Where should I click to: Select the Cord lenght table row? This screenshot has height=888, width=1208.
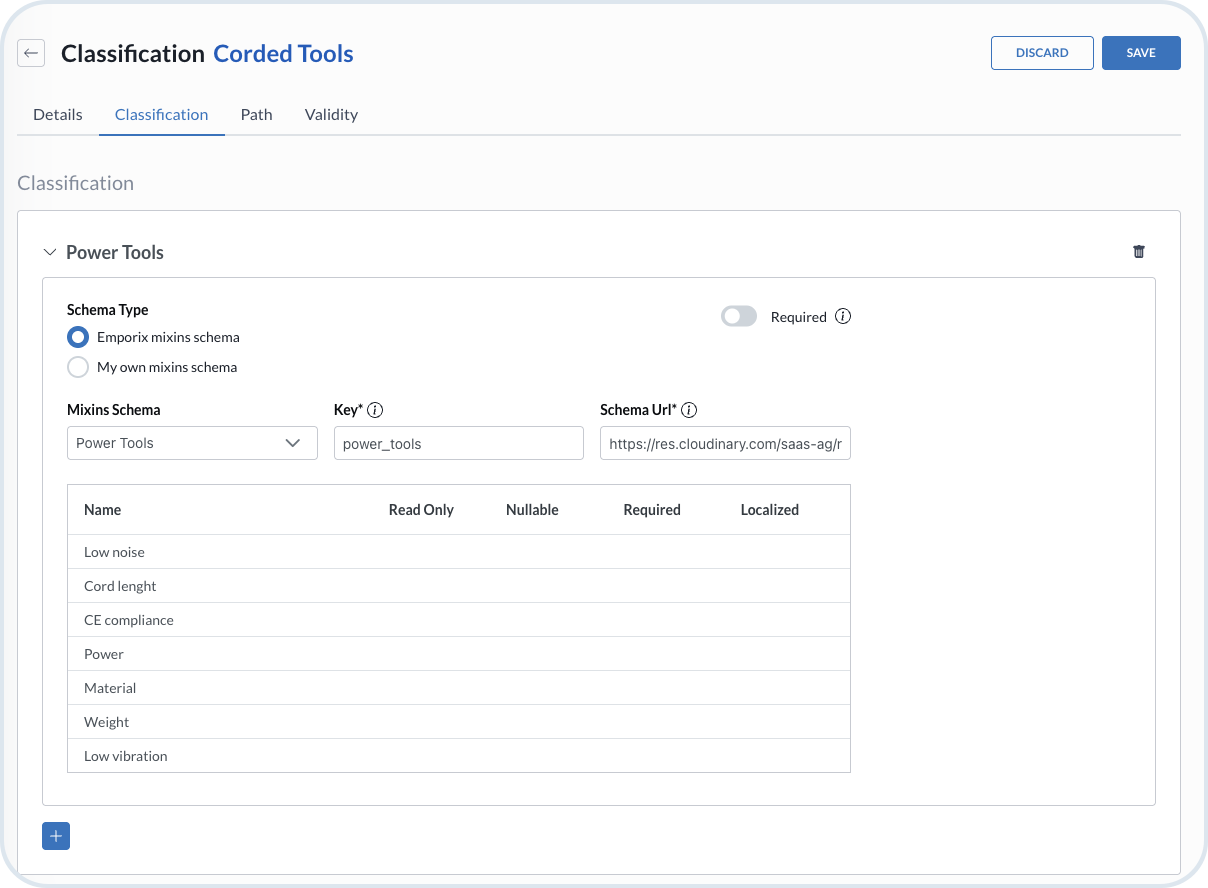(458, 586)
